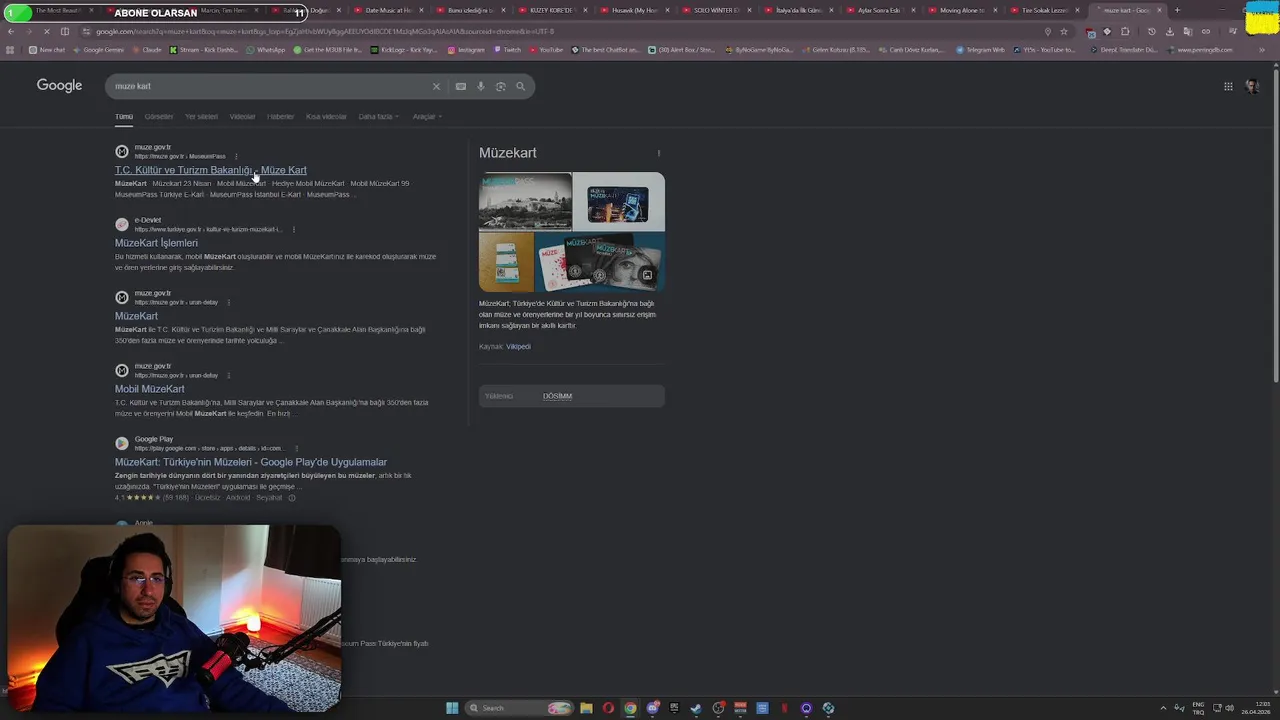Expand the Araçlar search tools
This screenshot has width=1280, height=720.
pos(426,117)
